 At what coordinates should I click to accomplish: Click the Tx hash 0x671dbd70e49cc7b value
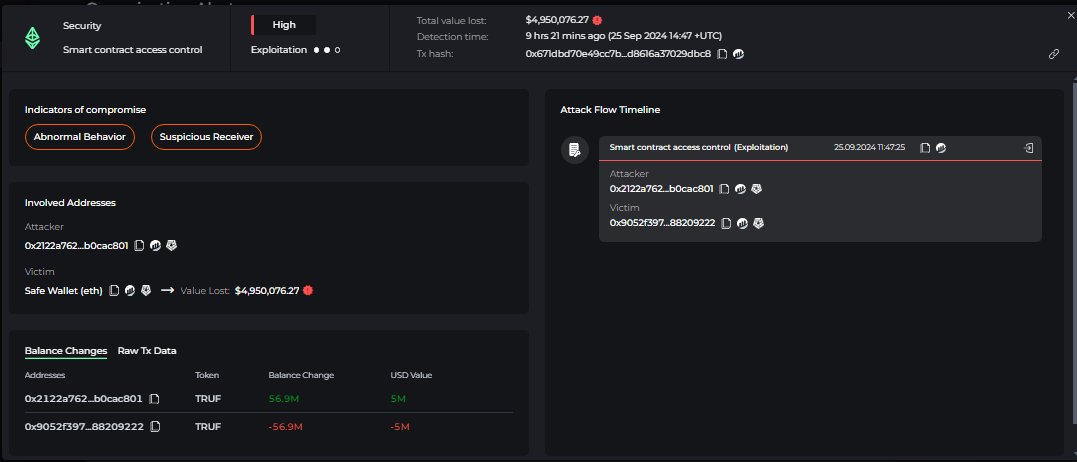pos(618,54)
